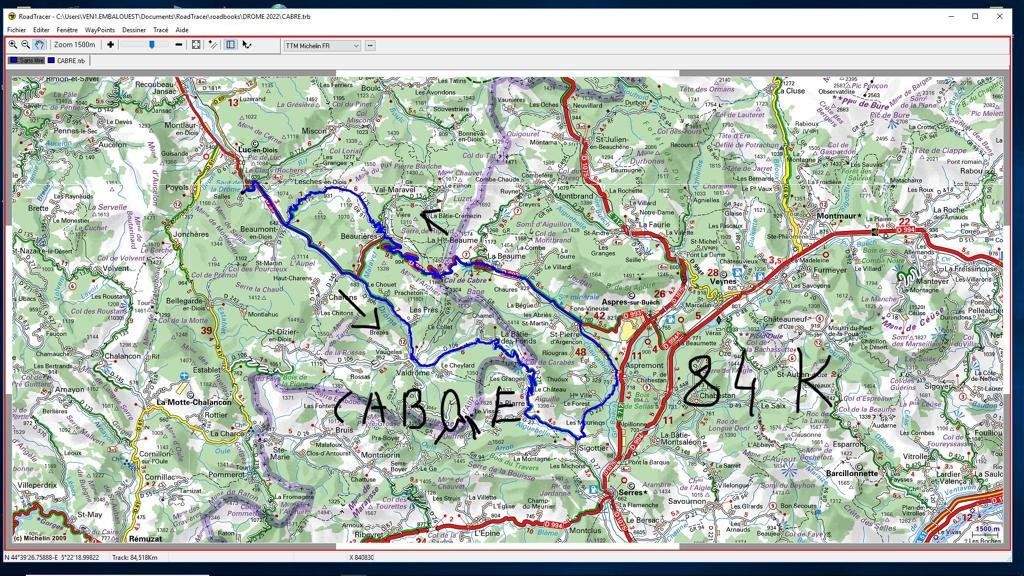Click the Zoom 1500m label
1024x576 pixels.
tap(74, 45)
